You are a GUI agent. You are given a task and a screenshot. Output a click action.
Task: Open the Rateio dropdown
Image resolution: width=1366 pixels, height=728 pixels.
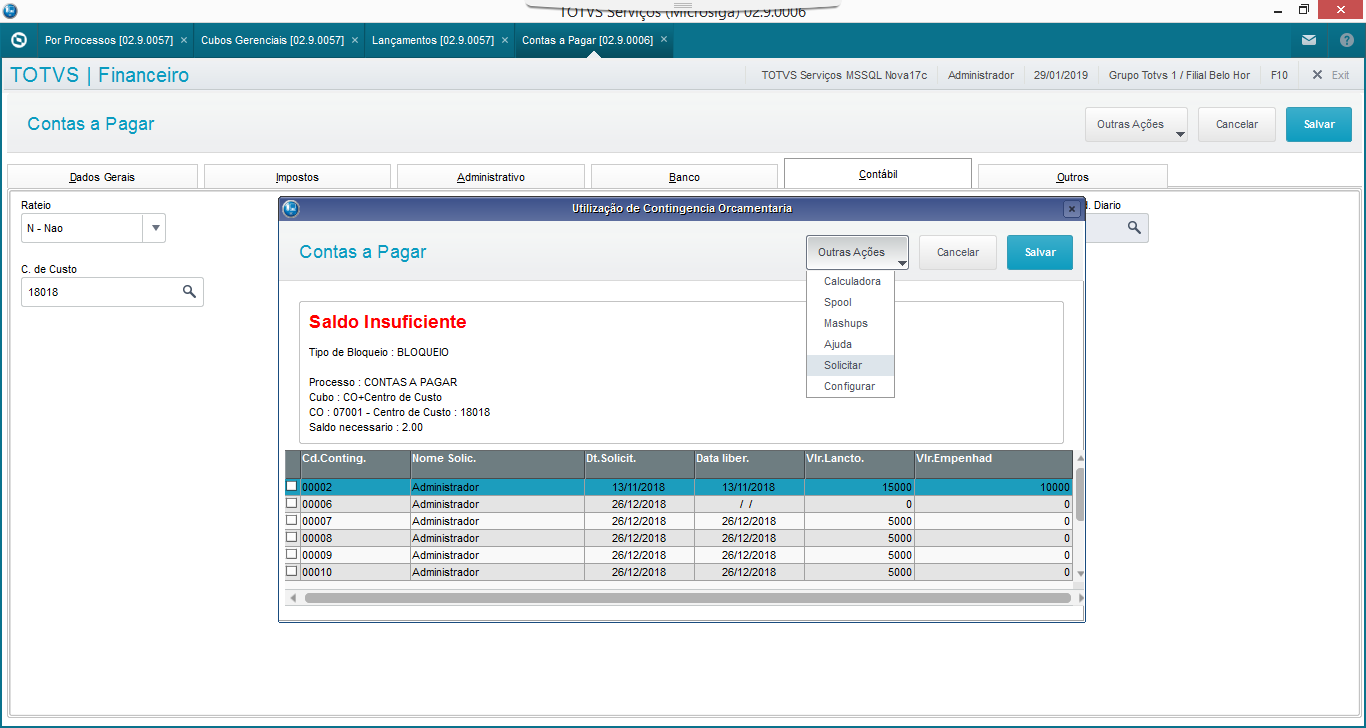(x=154, y=228)
